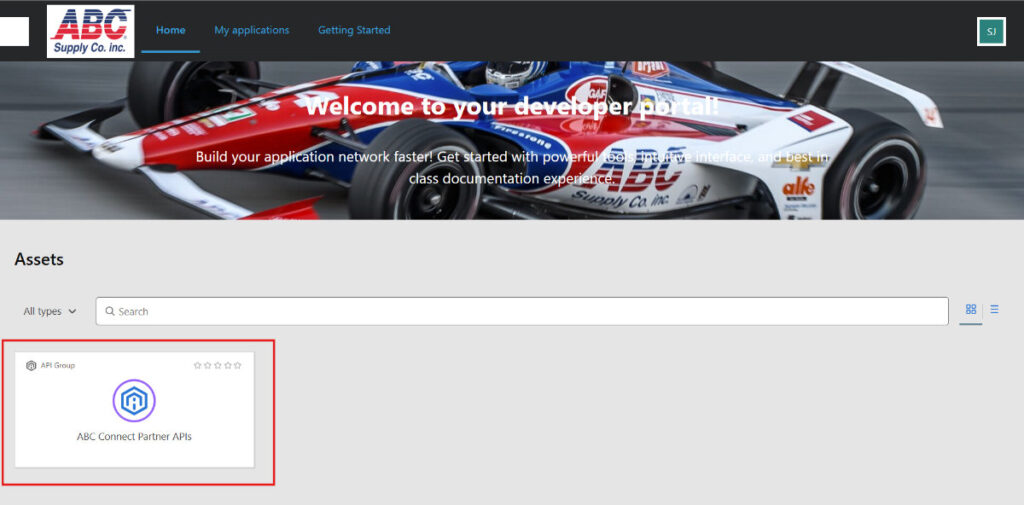
Task: Focus the assets Search field
Action: pos(522,312)
